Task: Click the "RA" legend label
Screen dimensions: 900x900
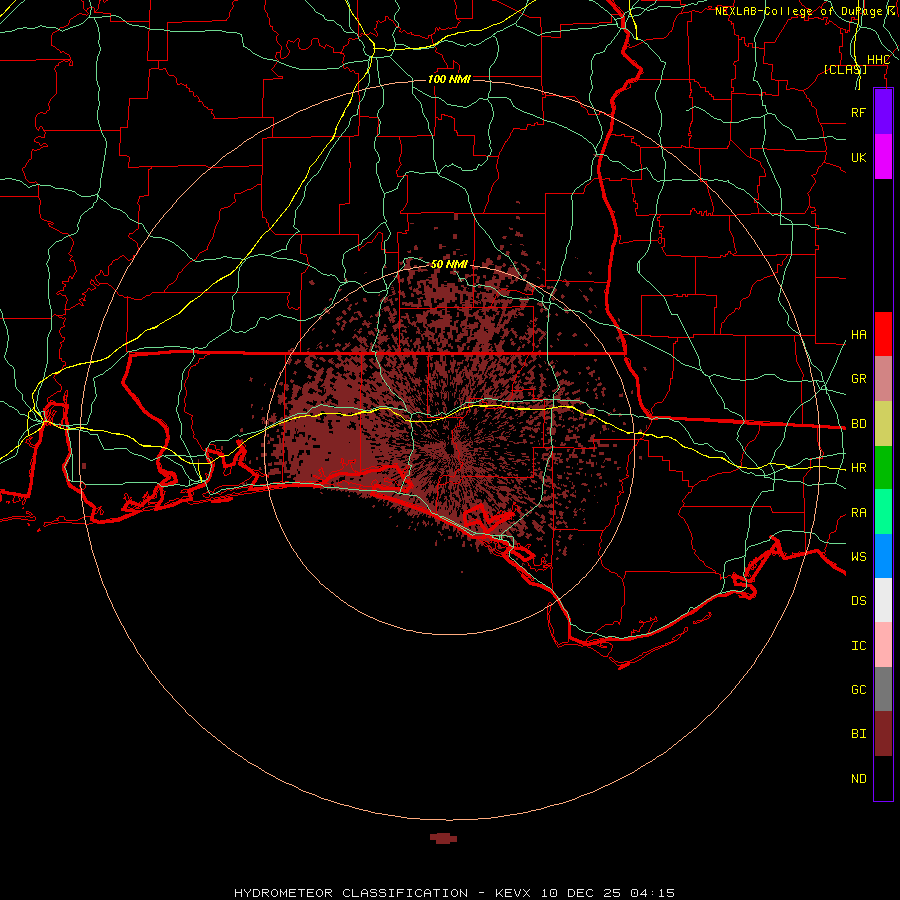Action: (859, 513)
